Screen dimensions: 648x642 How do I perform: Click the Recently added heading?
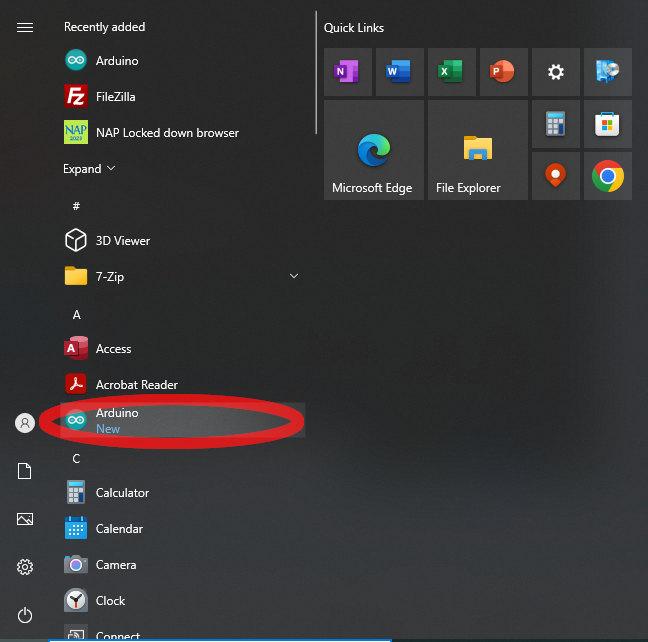pos(105,27)
